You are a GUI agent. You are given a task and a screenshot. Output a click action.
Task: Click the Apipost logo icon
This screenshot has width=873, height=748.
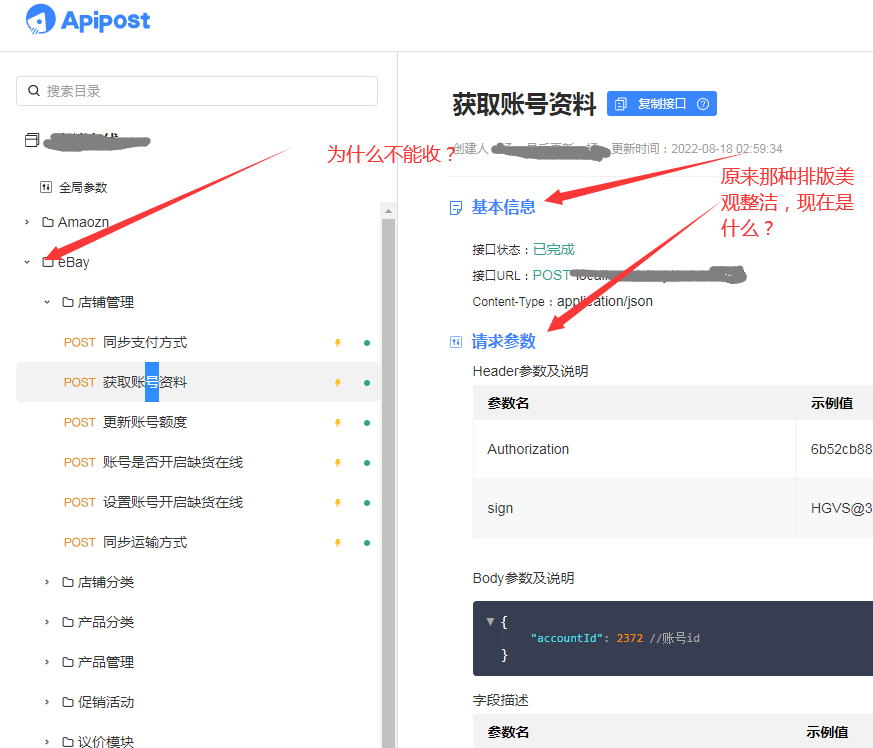tap(41, 19)
